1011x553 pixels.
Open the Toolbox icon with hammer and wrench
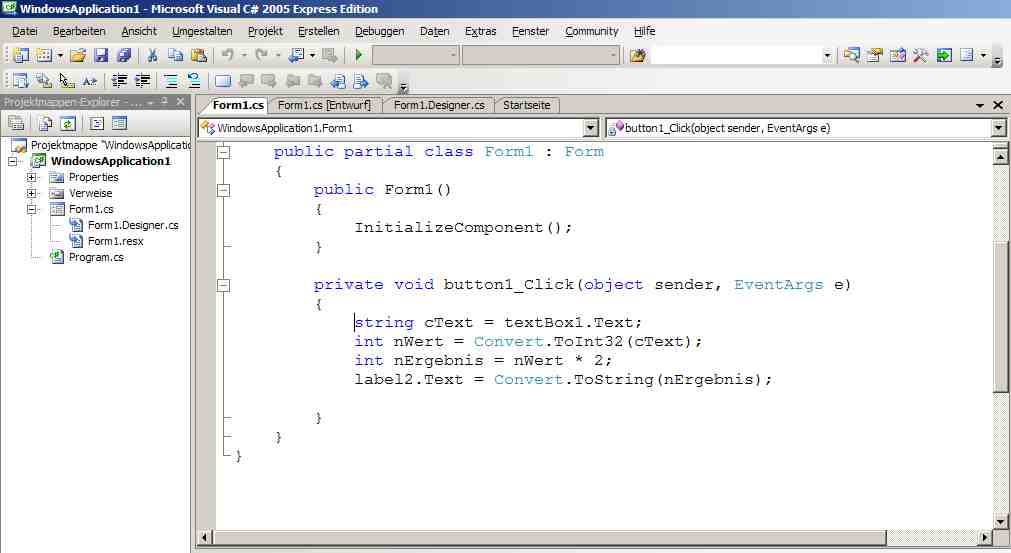[x=920, y=55]
